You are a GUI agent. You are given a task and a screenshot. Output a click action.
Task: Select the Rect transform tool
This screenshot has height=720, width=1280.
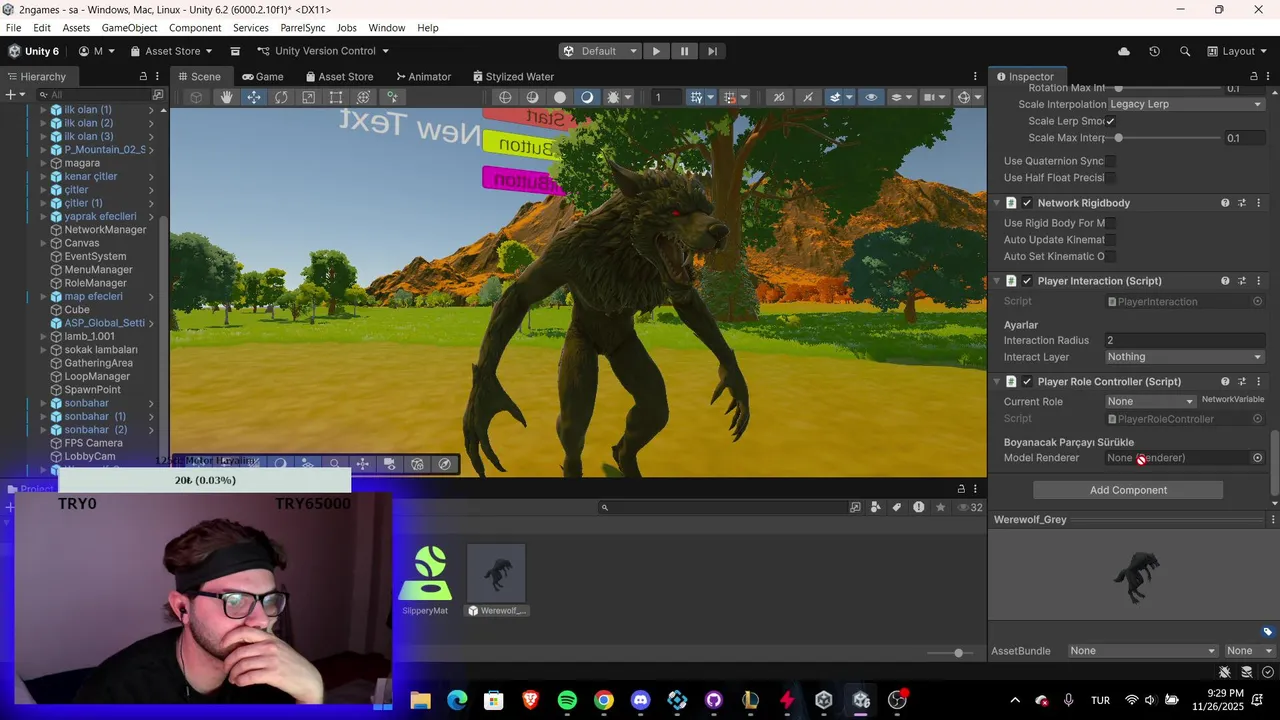pos(336,97)
